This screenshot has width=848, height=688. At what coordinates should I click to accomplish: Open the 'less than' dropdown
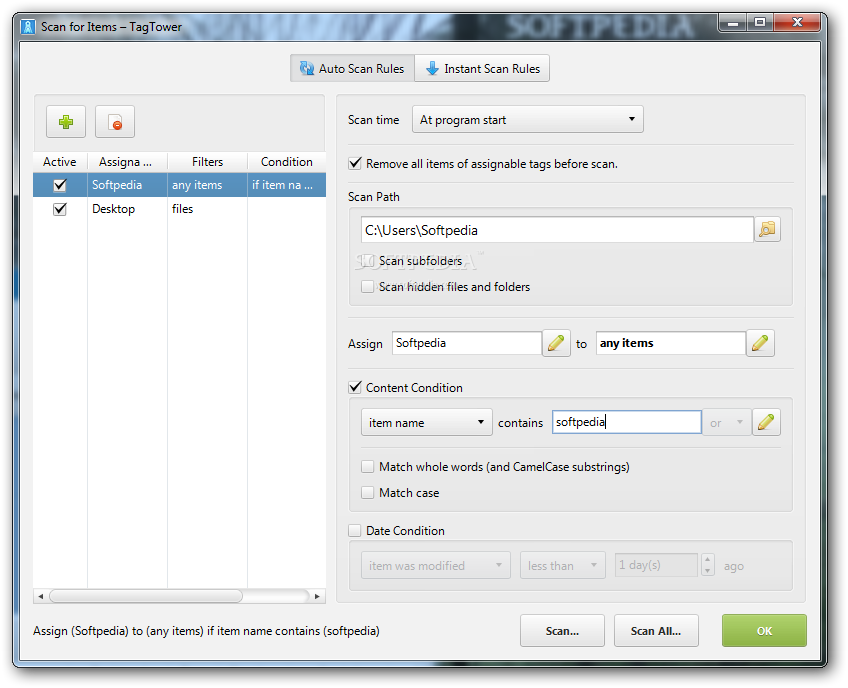562,565
